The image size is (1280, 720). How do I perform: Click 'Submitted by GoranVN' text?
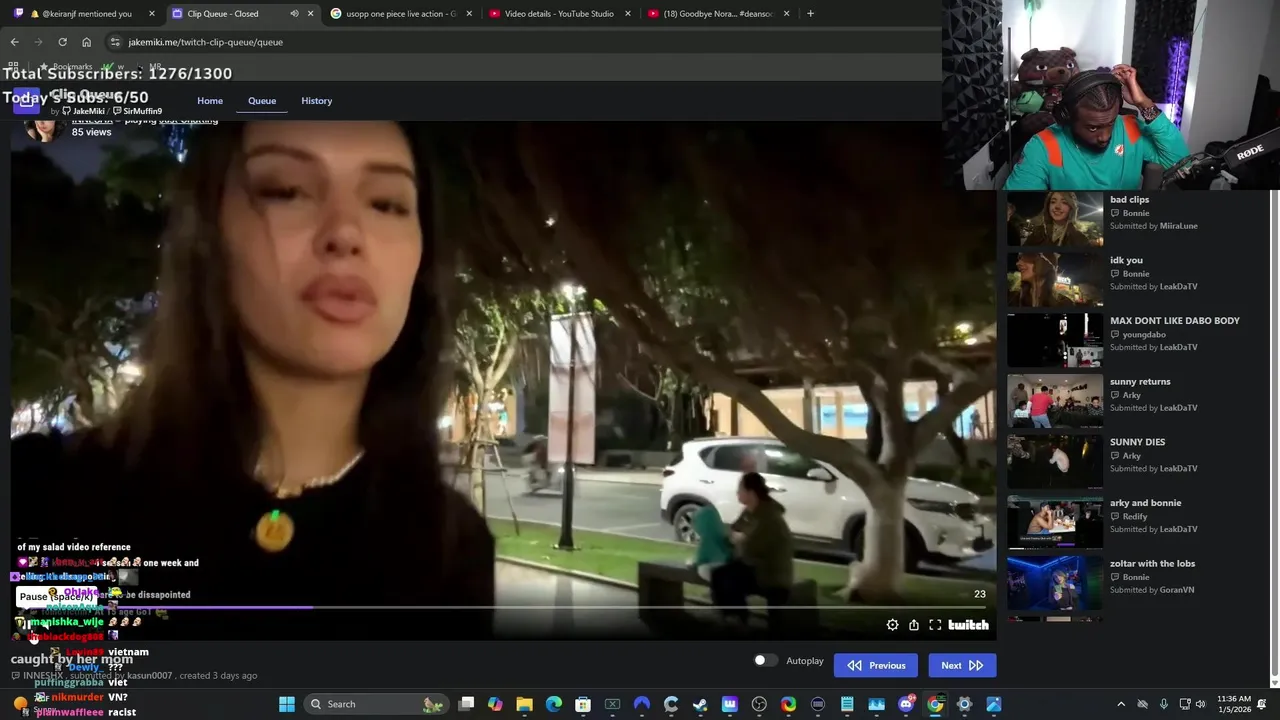click(x=1152, y=590)
